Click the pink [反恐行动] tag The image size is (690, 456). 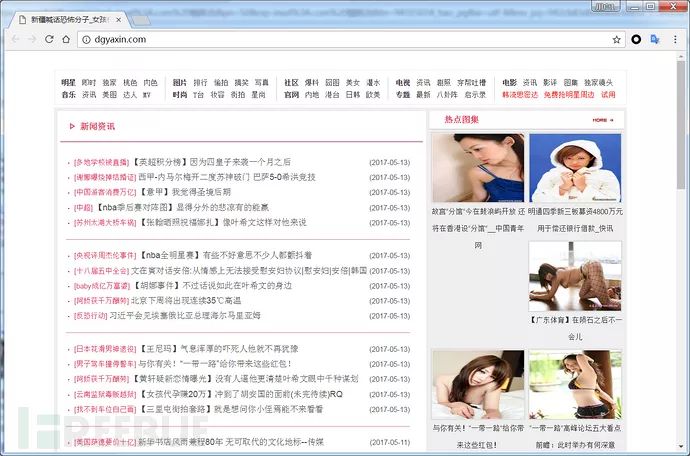pos(90,316)
